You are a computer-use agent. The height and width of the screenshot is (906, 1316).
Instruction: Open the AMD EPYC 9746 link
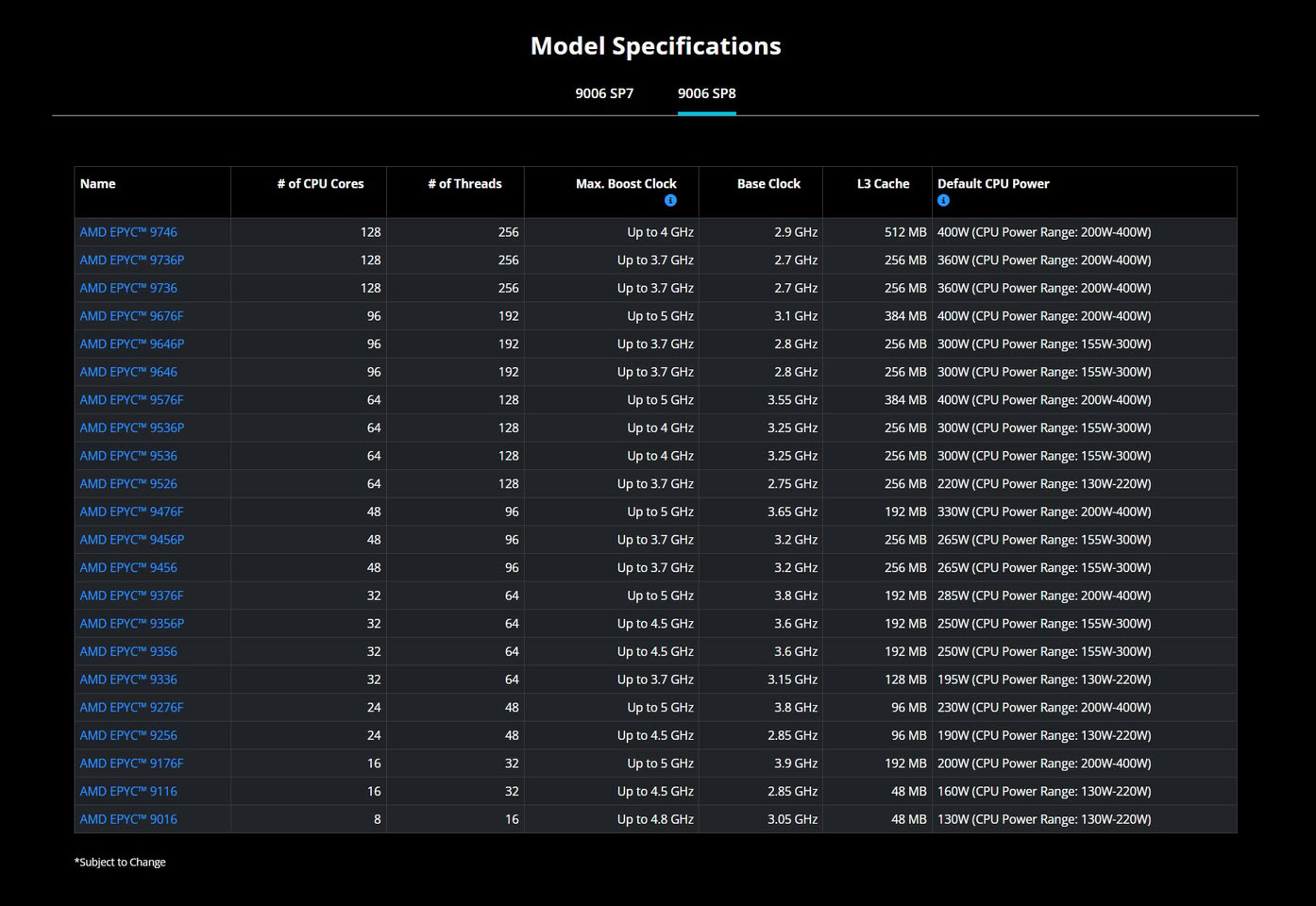[x=128, y=232]
